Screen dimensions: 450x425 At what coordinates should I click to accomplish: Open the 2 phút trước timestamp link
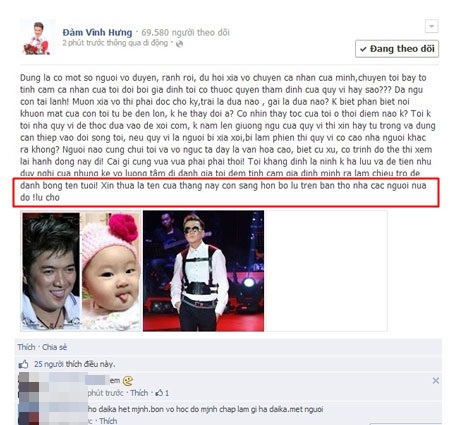(83, 43)
